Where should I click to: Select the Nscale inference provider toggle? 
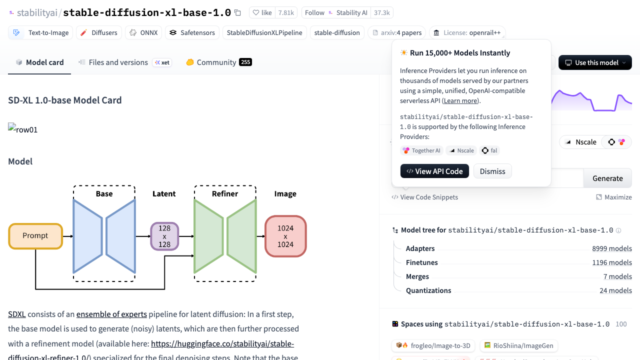(x=581, y=142)
